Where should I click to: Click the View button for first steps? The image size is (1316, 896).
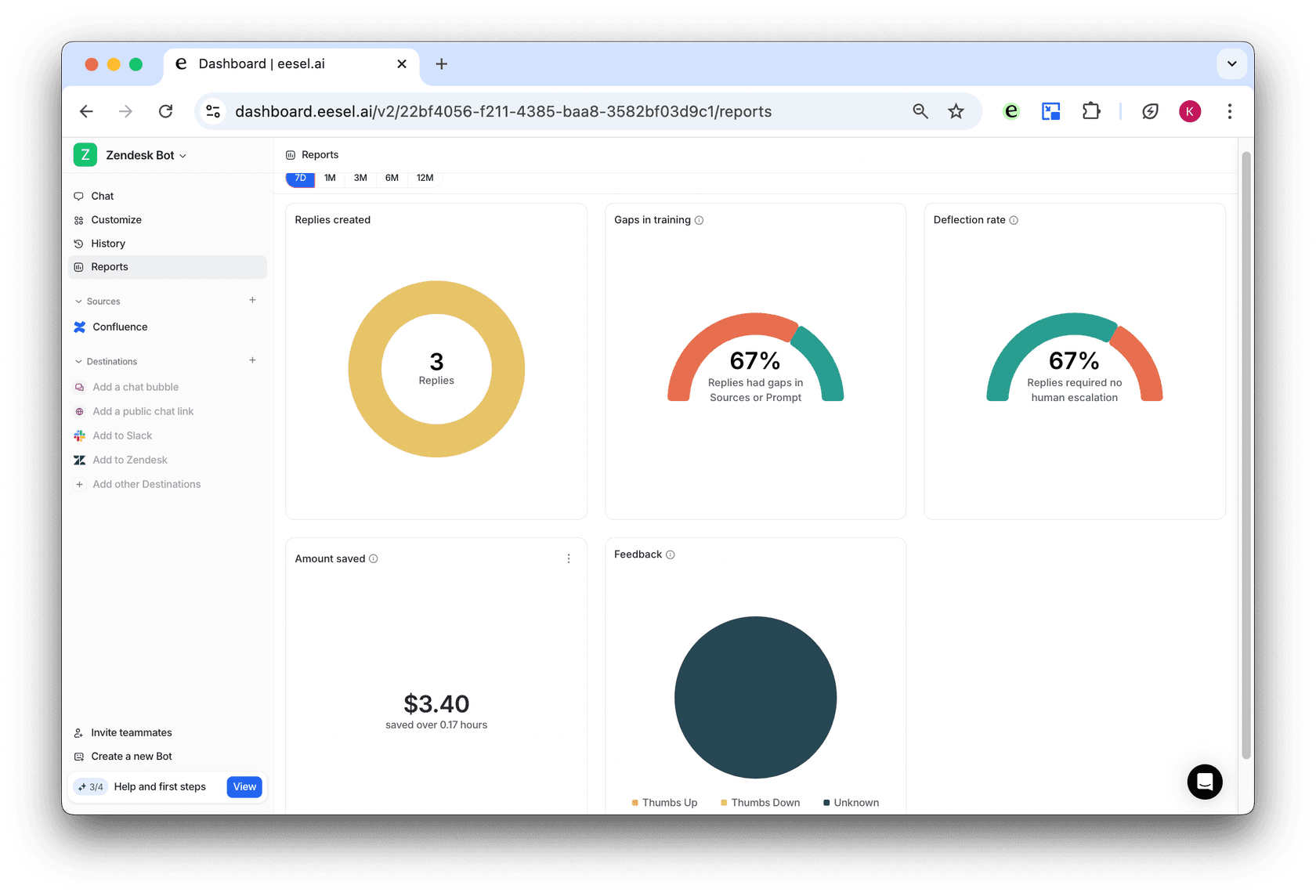(244, 786)
